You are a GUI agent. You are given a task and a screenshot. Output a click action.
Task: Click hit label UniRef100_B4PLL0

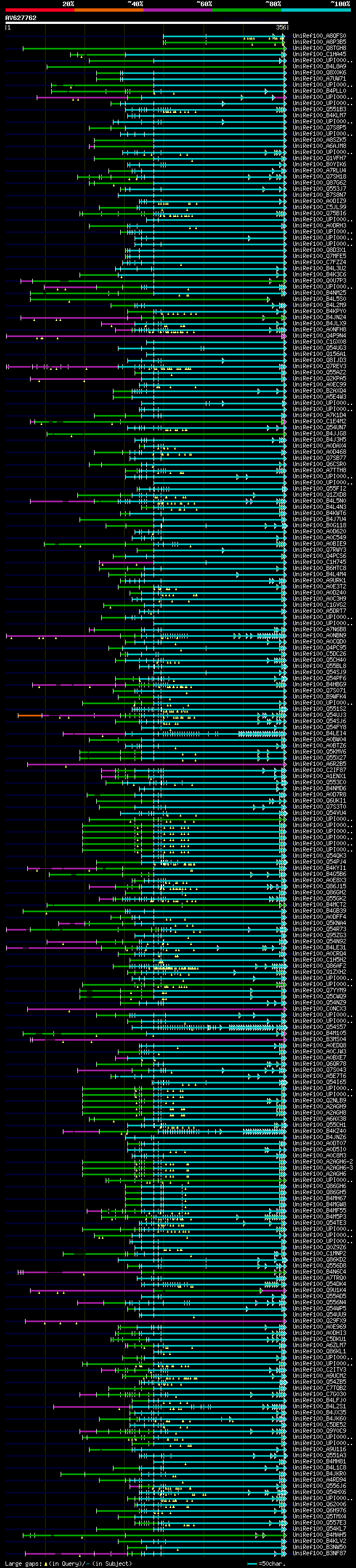click(x=319, y=91)
